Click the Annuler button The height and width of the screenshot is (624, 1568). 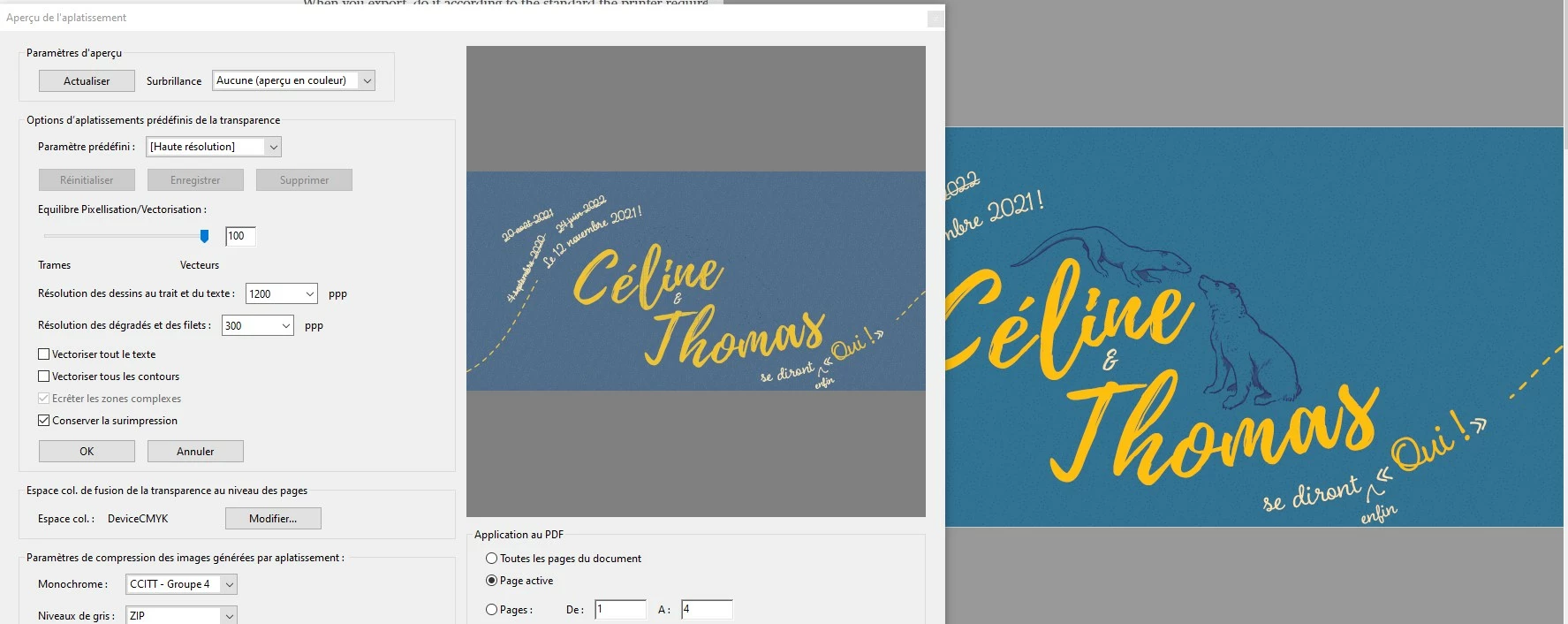click(x=195, y=451)
